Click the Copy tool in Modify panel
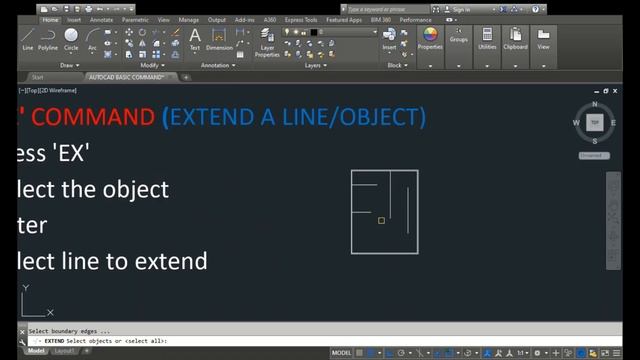 coord(129,43)
